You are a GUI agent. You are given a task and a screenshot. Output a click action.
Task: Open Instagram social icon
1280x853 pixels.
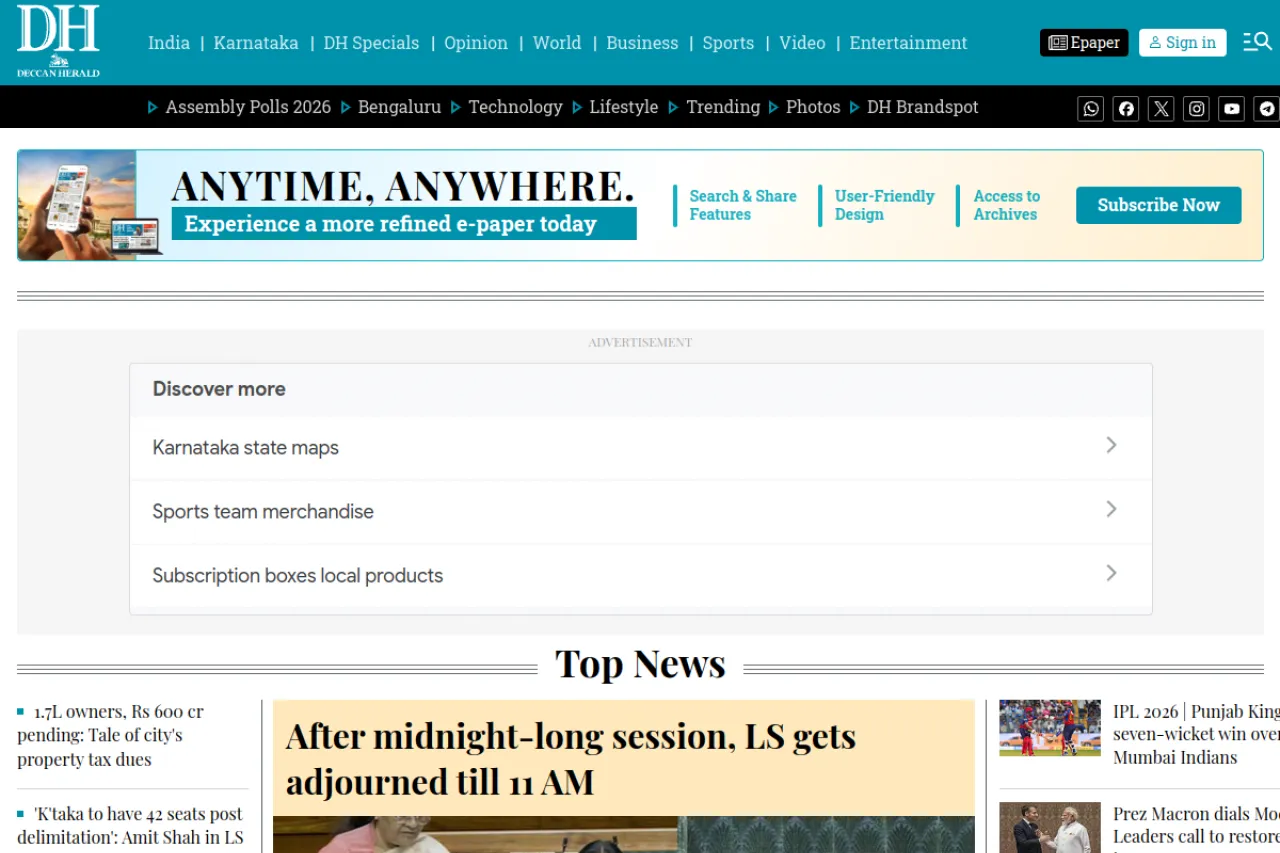[x=1197, y=109]
